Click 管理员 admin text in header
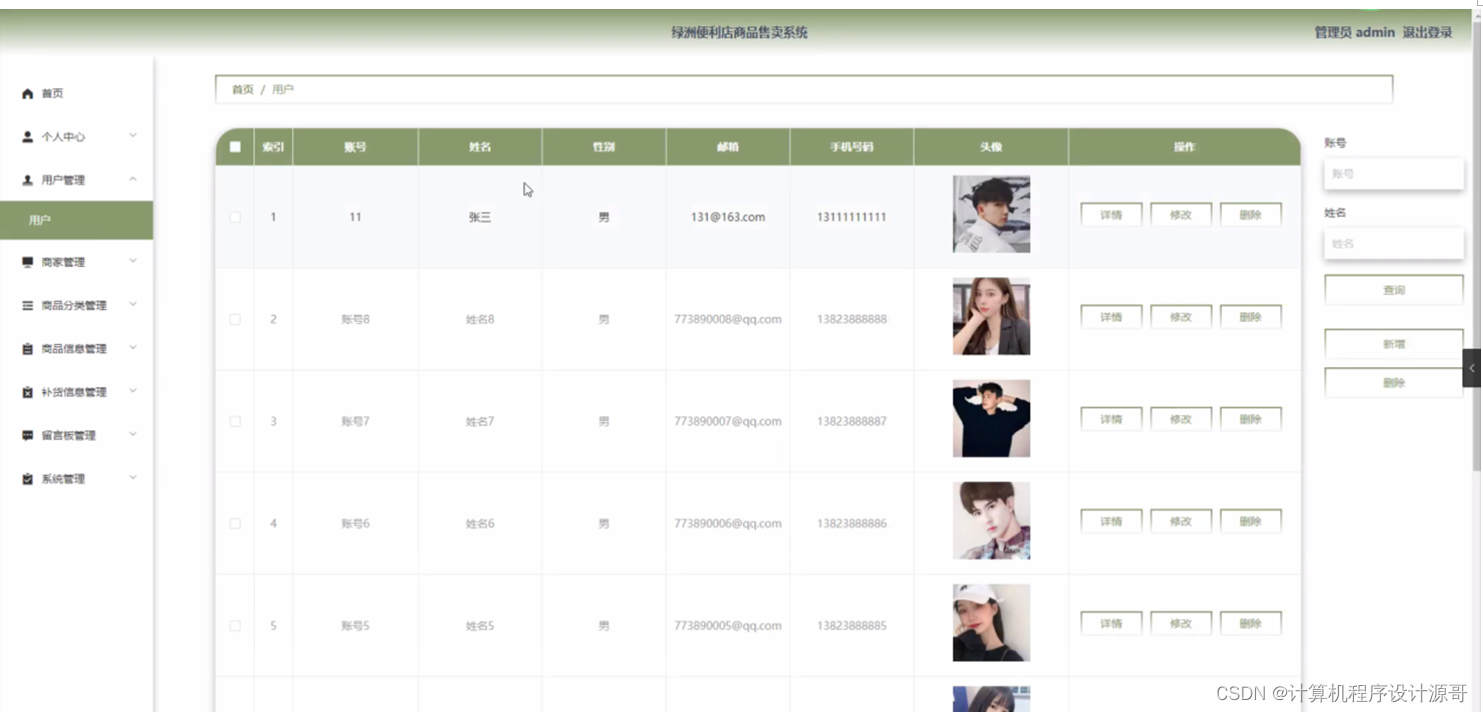 [1354, 32]
